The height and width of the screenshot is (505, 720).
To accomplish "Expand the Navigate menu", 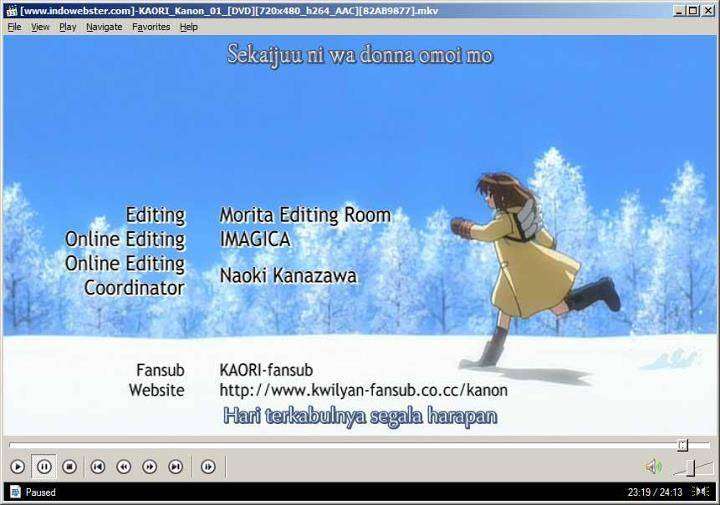I will click(x=104, y=27).
